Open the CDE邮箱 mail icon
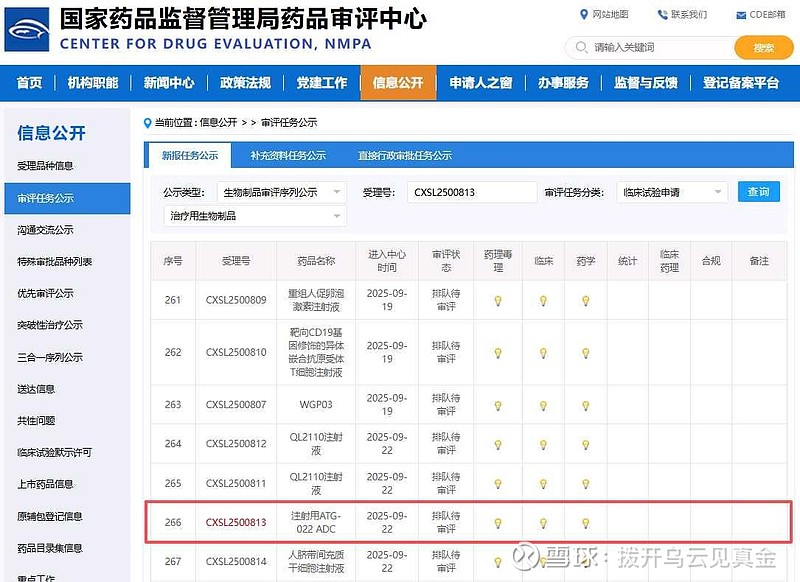 pyautogui.click(x=740, y=15)
